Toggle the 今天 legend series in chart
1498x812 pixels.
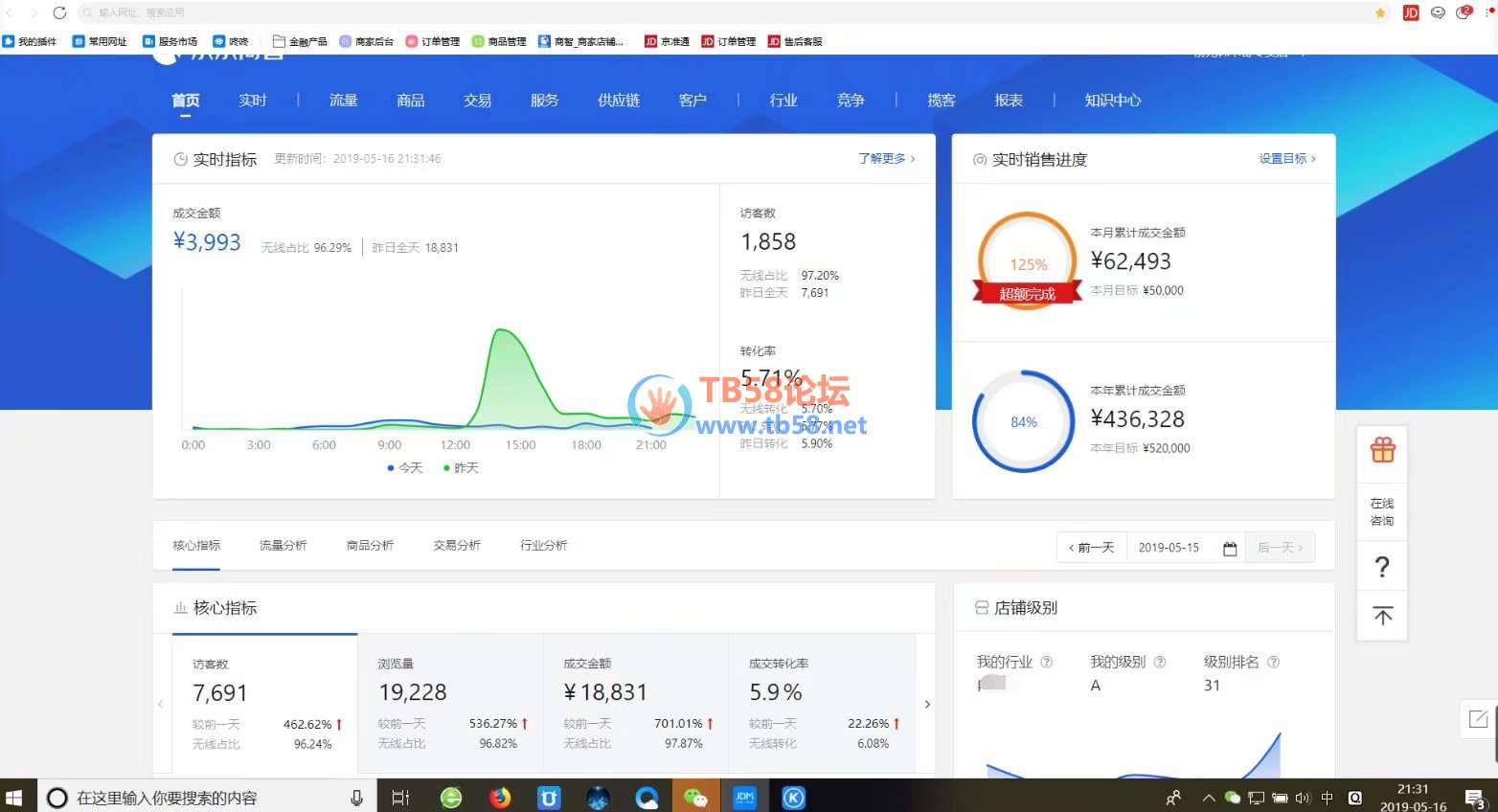[405, 468]
